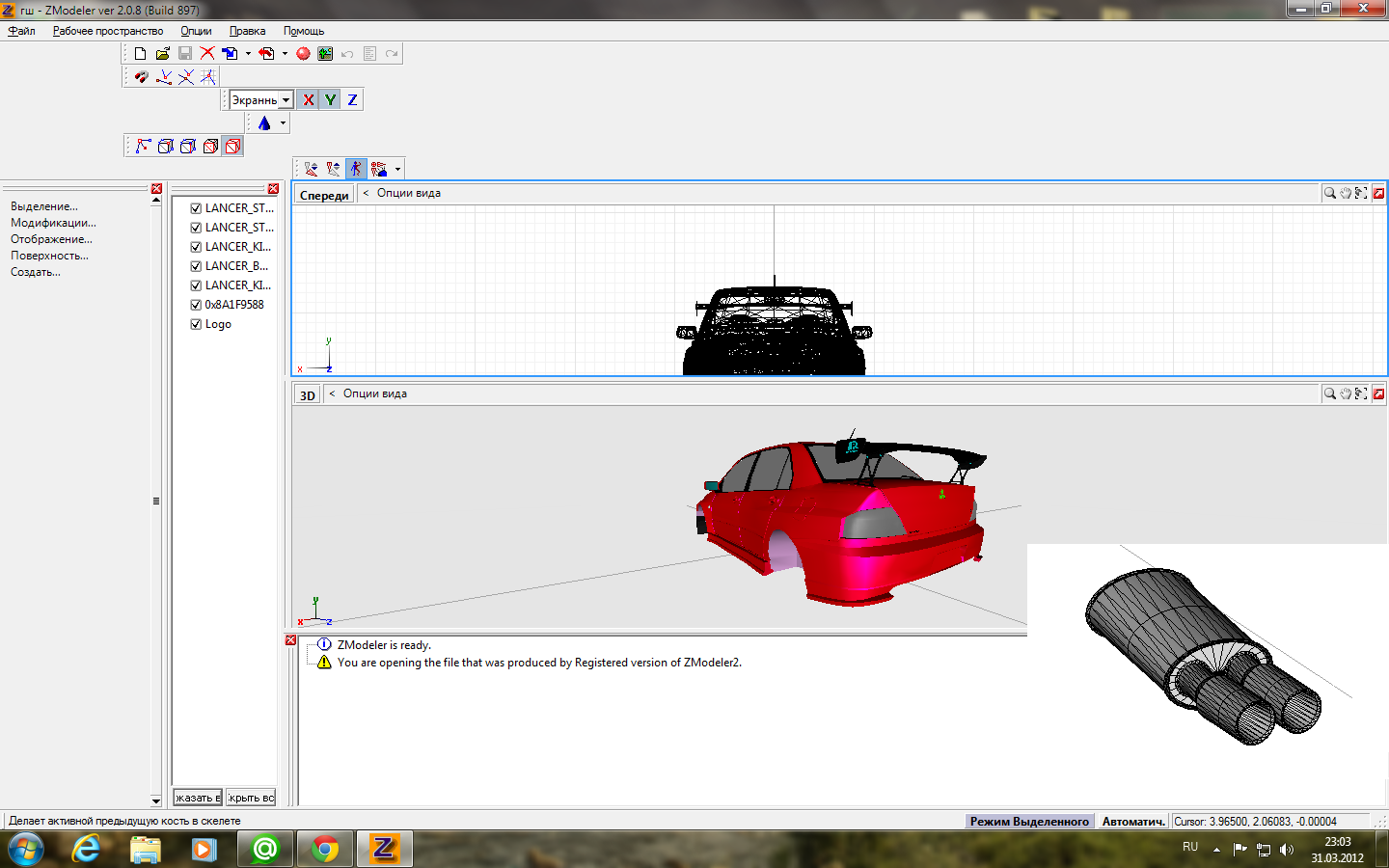The height and width of the screenshot is (868, 1389).
Task: Click the commands panel scroll-down arrow
Action: click(x=156, y=800)
